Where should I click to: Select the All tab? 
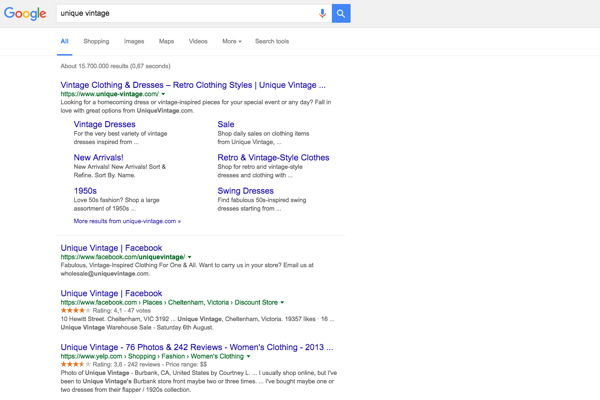tap(64, 41)
